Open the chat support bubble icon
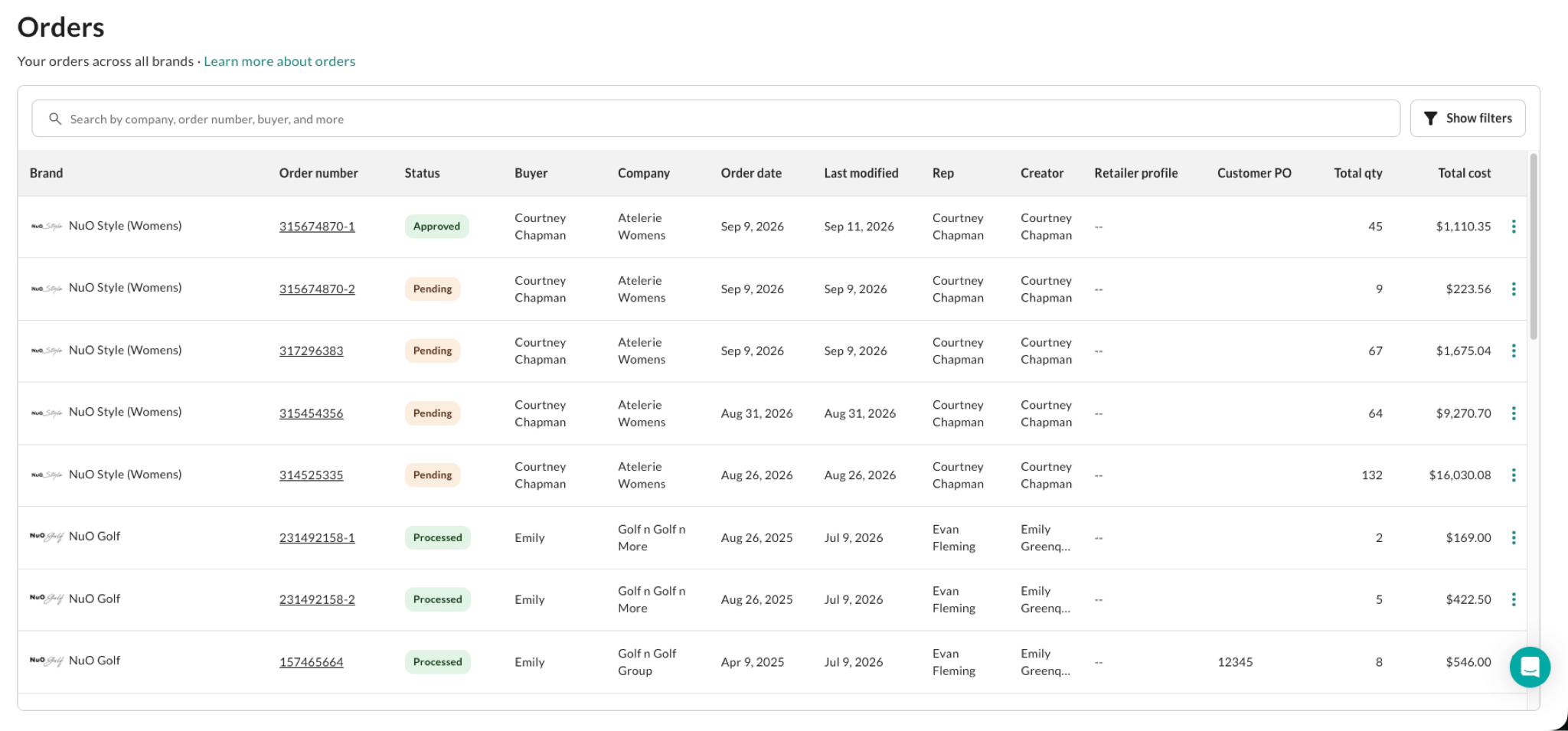 tap(1530, 667)
